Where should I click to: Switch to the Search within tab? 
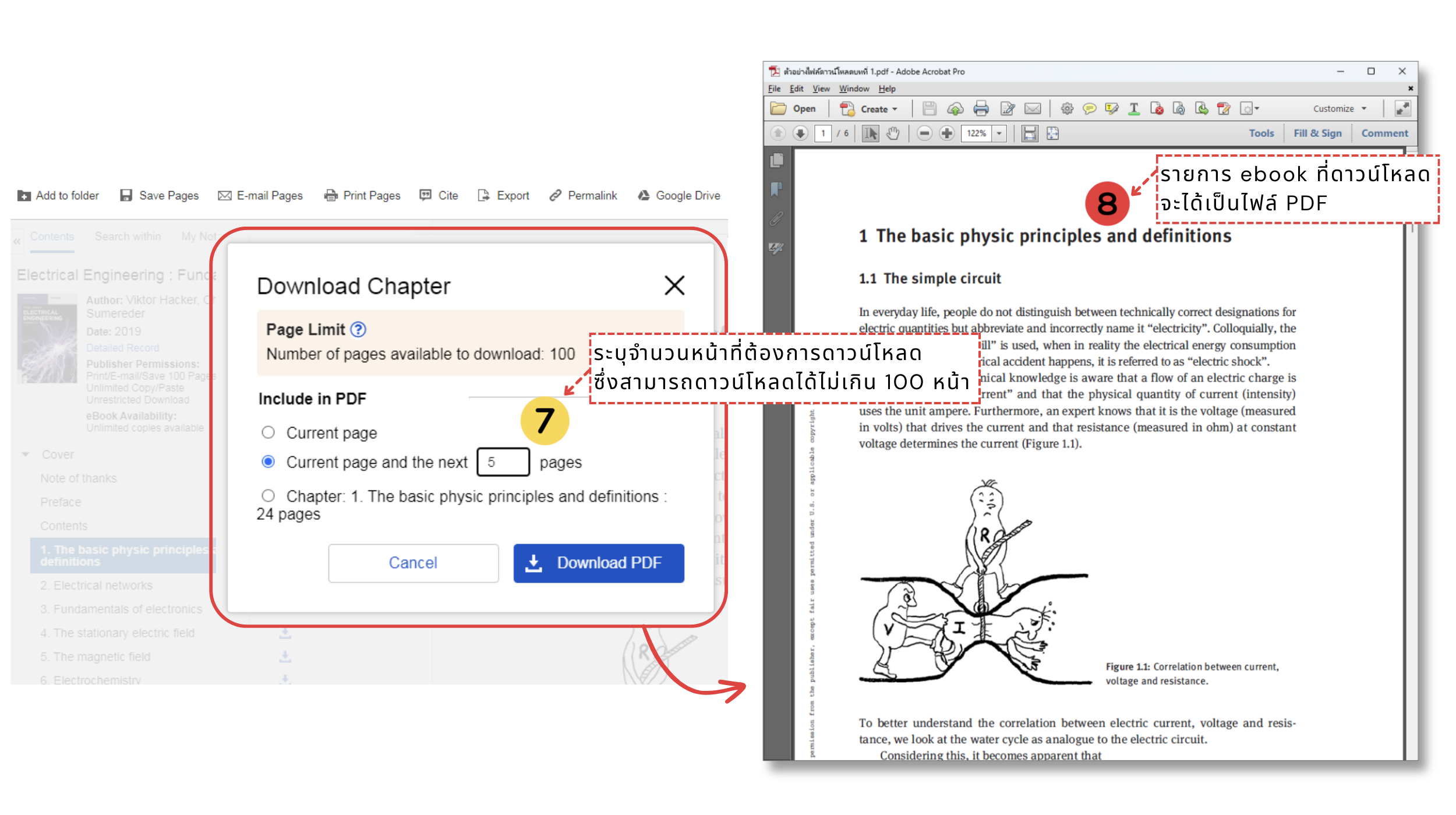pos(128,237)
